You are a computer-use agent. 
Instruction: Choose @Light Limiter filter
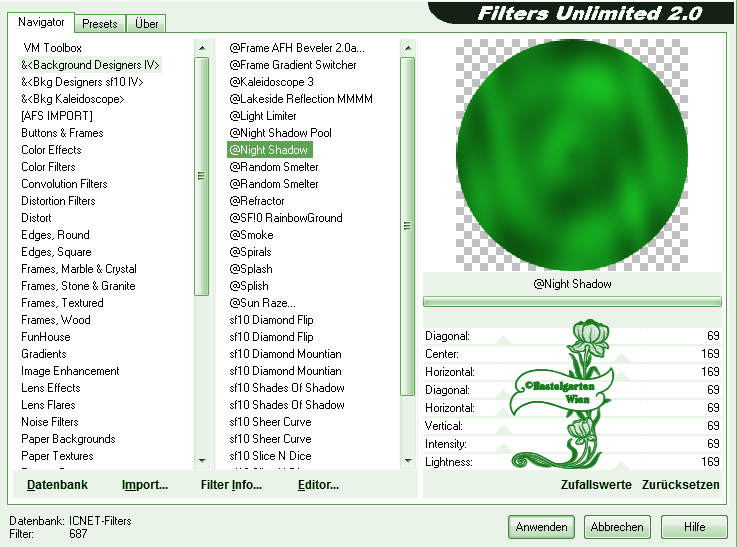click(x=263, y=116)
